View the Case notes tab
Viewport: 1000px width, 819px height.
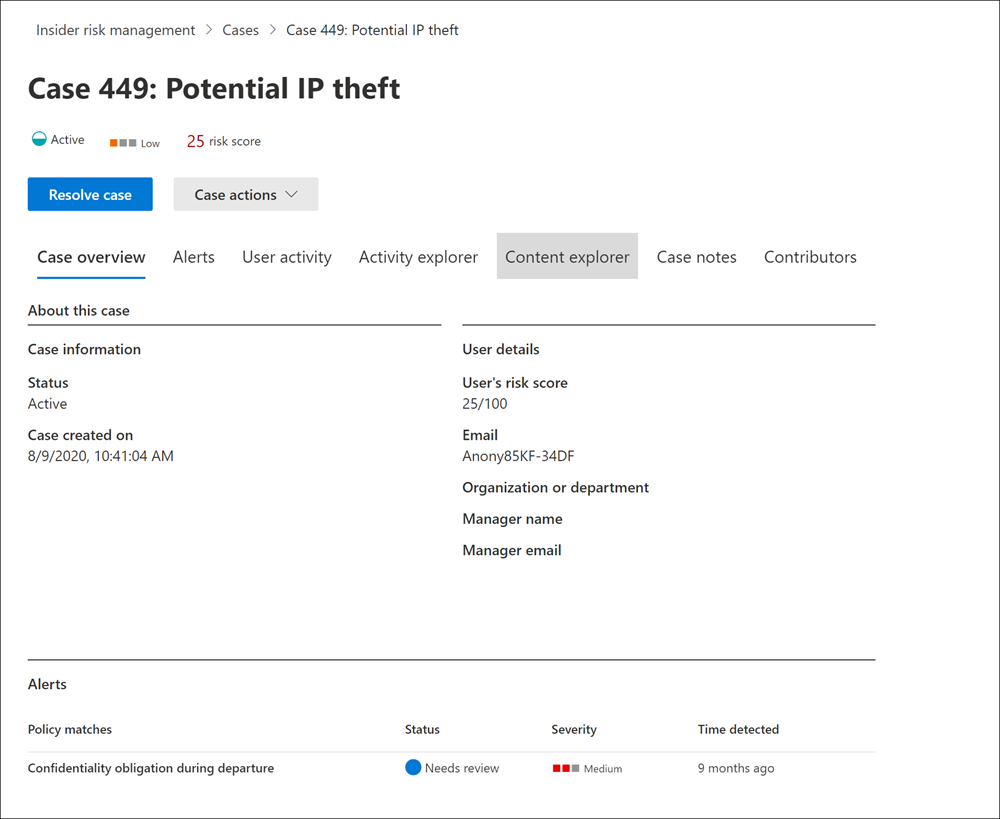coord(697,257)
